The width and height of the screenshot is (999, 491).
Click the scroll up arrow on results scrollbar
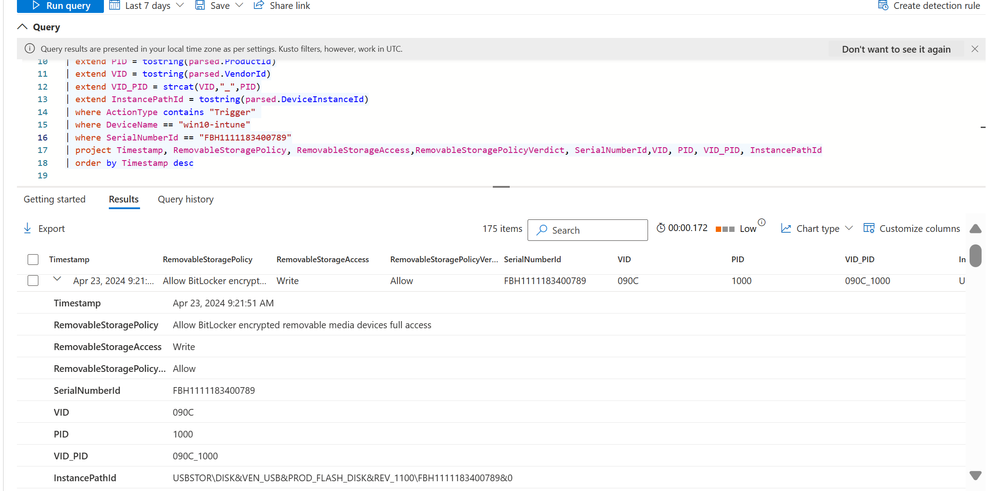point(975,229)
